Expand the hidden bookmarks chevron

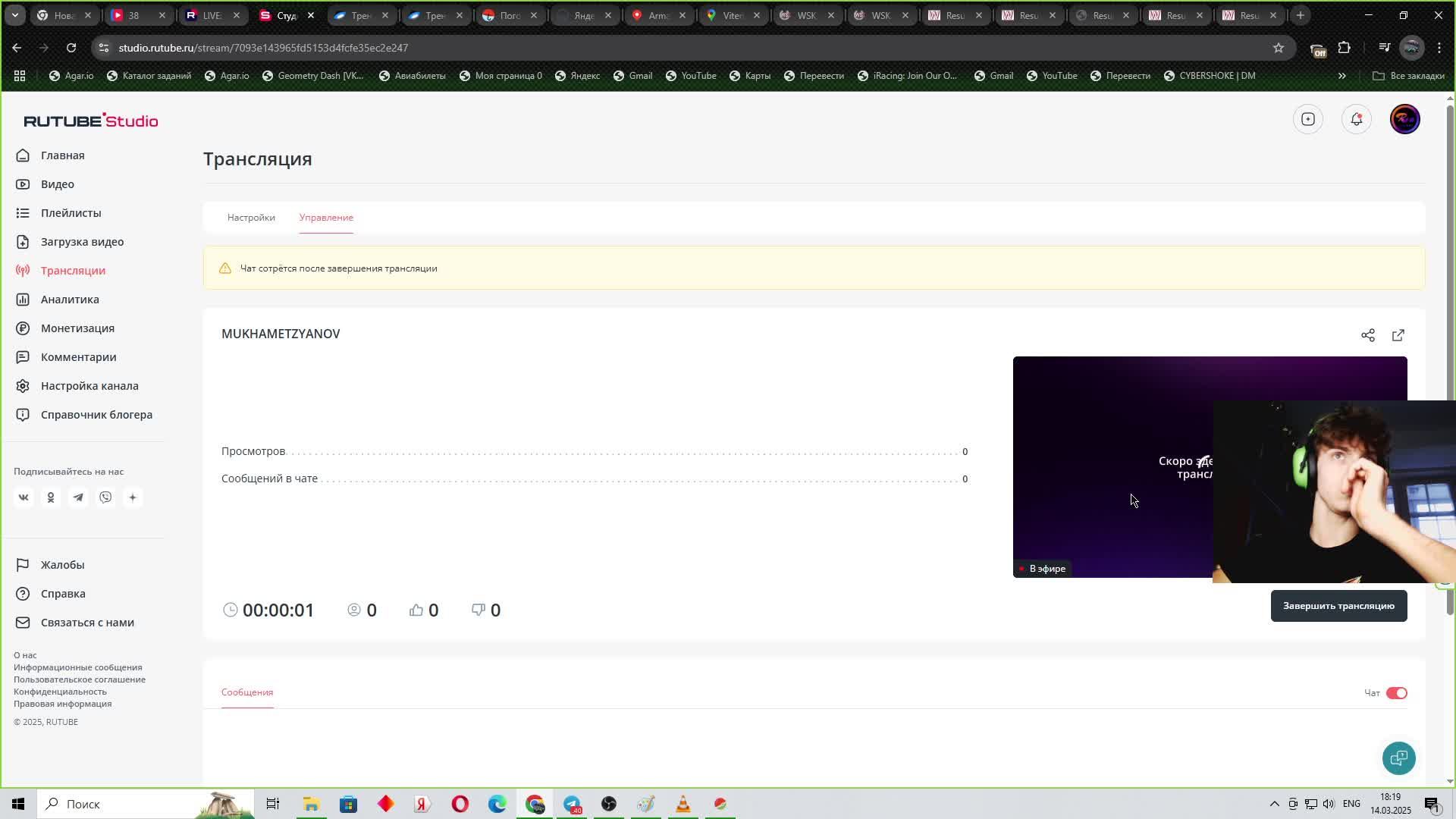tap(1341, 76)
